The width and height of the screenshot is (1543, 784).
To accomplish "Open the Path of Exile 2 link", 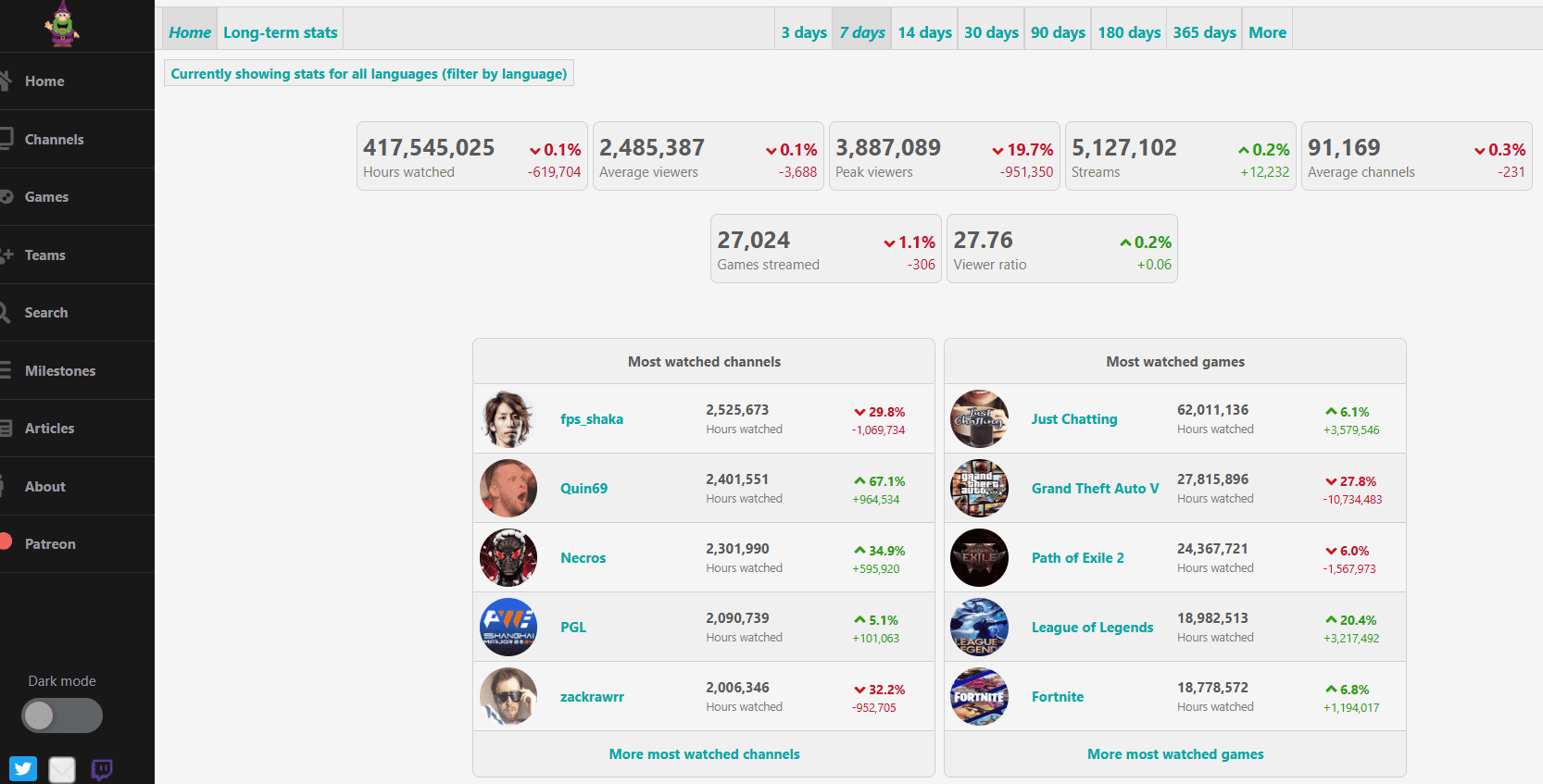I will tap(1078, 558).
